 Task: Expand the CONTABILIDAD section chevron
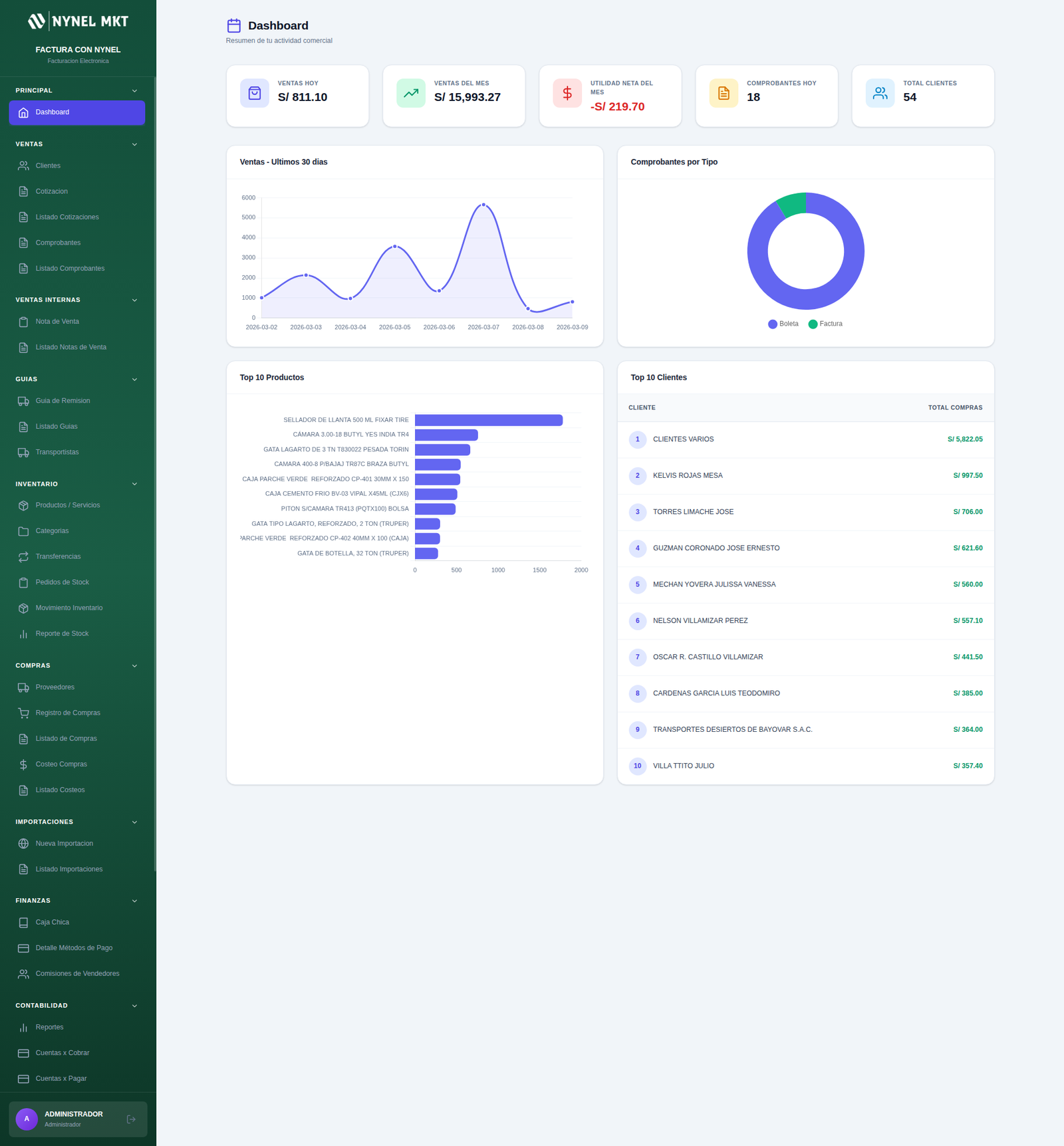point(135,1005)
